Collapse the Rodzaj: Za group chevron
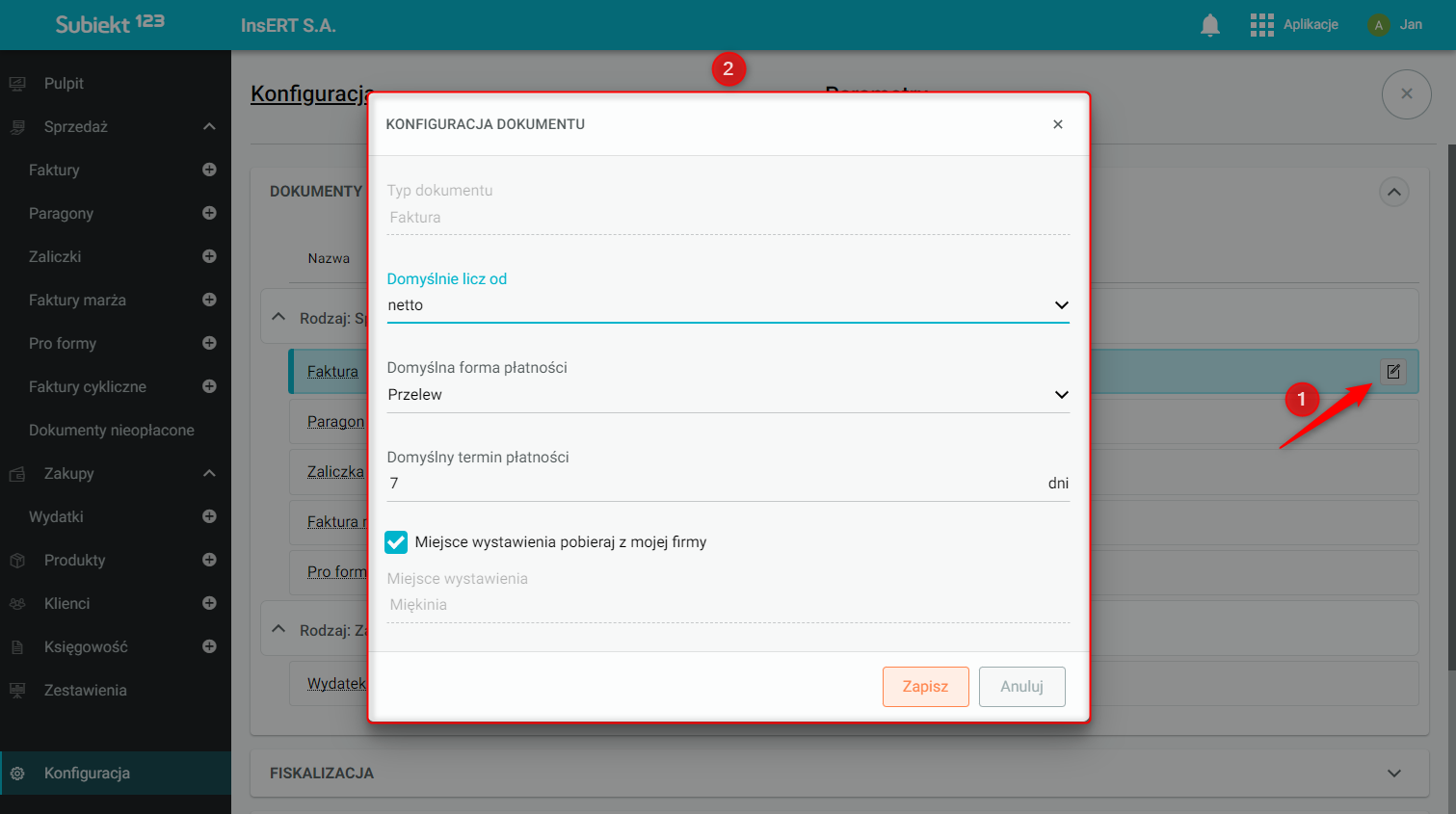The height and width of the screenshot is (814, 1456). (x=278, y=629)
